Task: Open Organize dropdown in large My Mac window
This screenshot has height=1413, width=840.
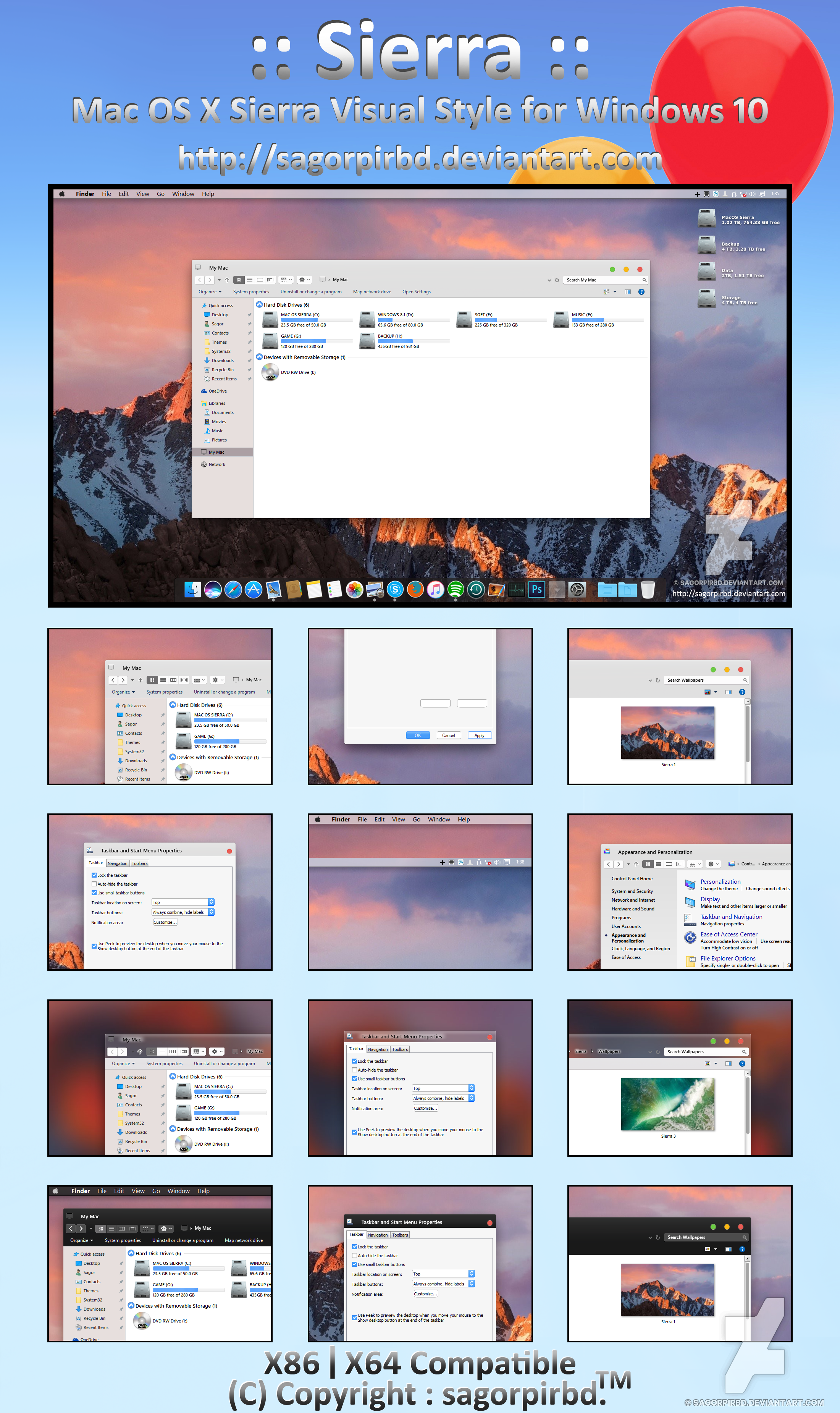Action: click(210, 292)
